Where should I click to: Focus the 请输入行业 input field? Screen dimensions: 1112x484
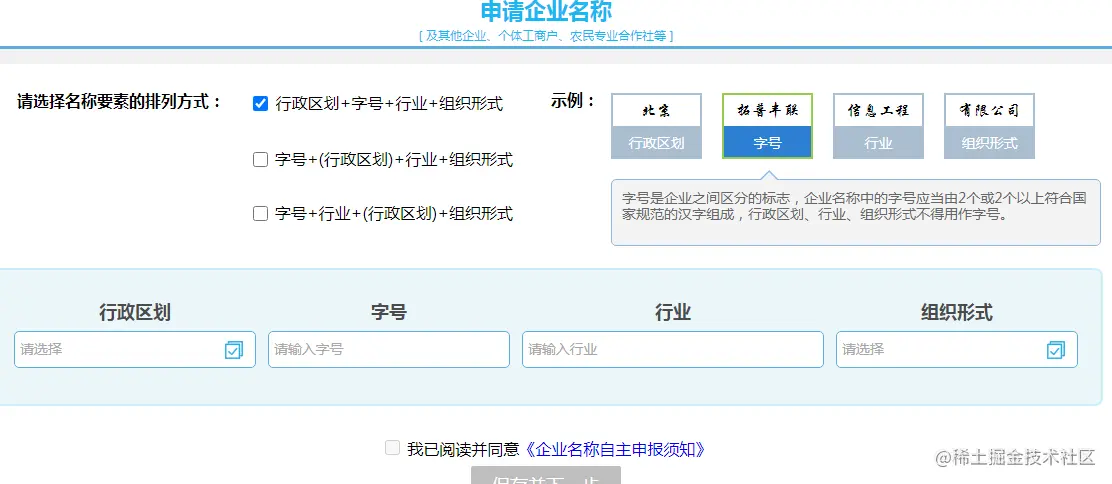[673, 349]
